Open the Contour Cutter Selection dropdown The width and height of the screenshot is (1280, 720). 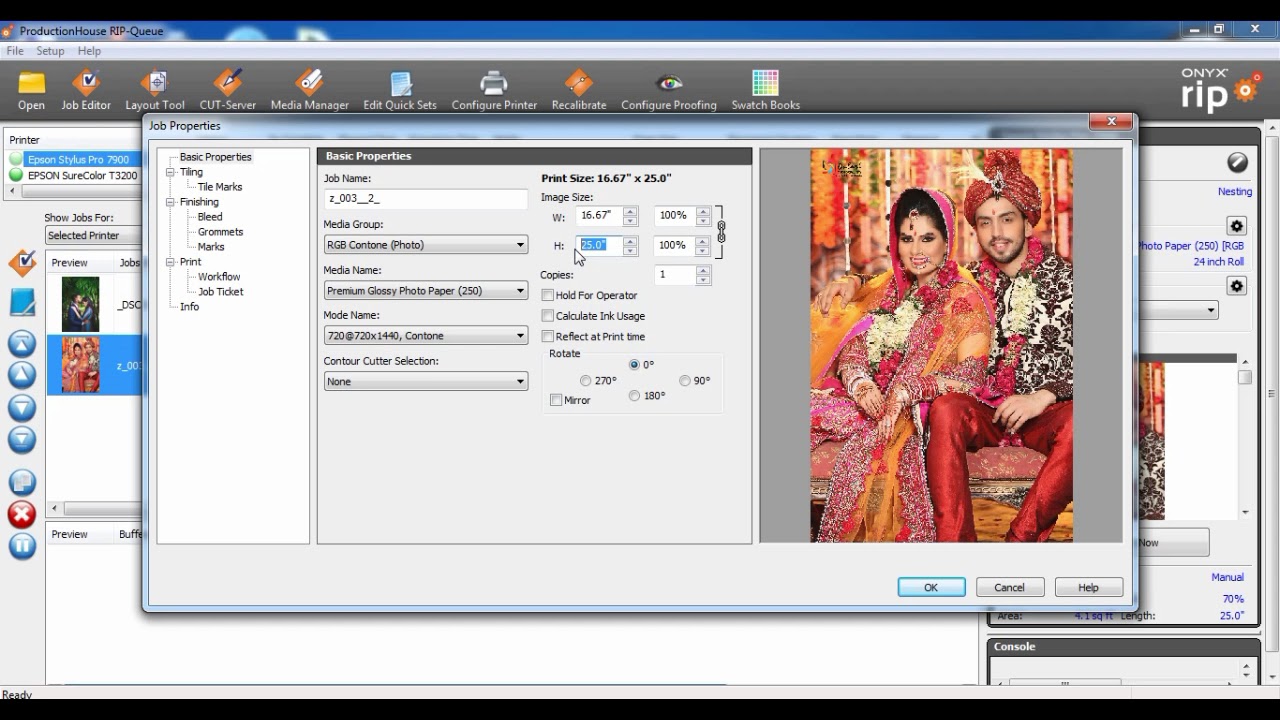click(425, 381)
